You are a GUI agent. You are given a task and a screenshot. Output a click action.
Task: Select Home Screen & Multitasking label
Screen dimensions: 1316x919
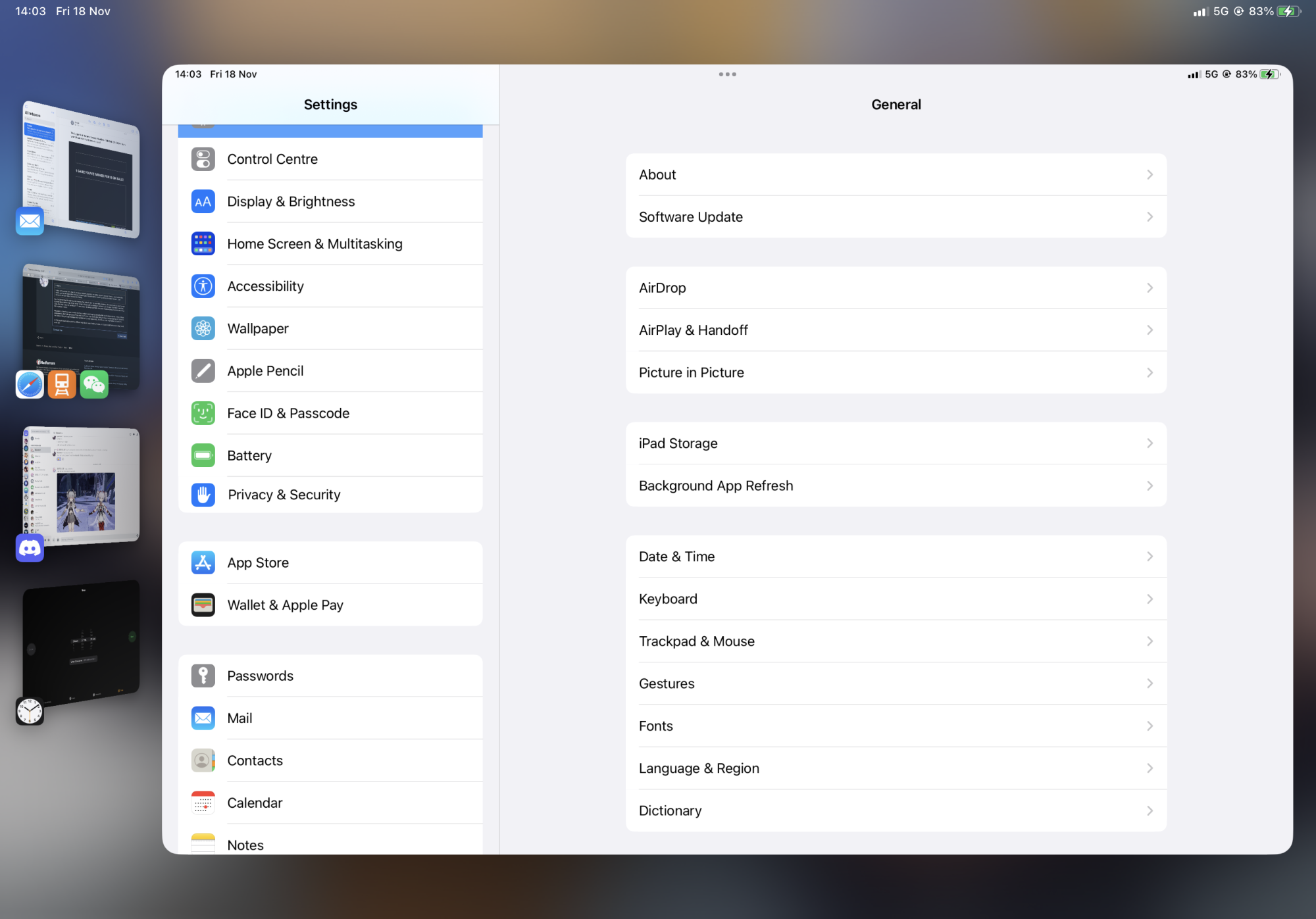[315, 244]
